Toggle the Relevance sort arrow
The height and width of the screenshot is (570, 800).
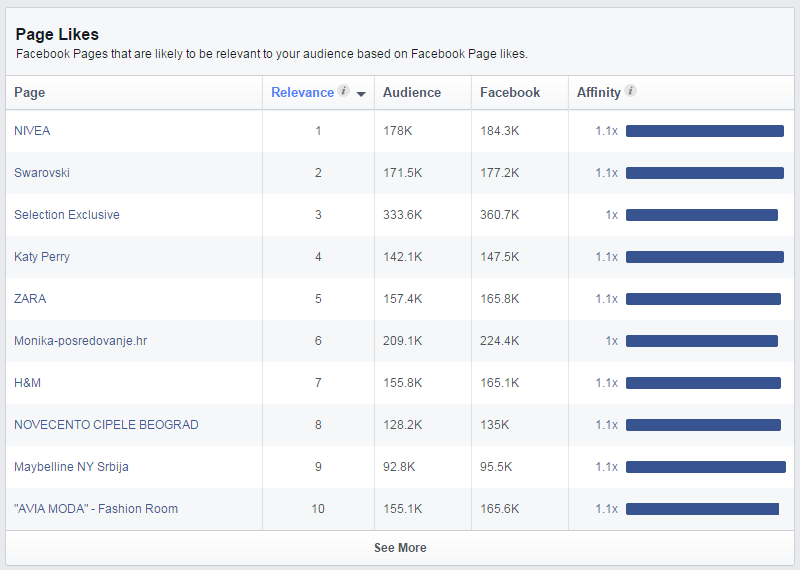(x=361, y=94)
